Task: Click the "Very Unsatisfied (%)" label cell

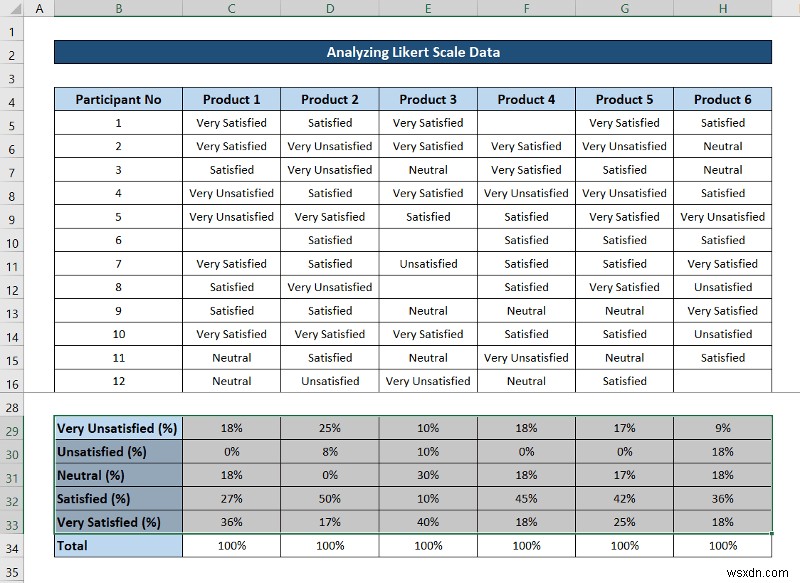Action: 117,427
